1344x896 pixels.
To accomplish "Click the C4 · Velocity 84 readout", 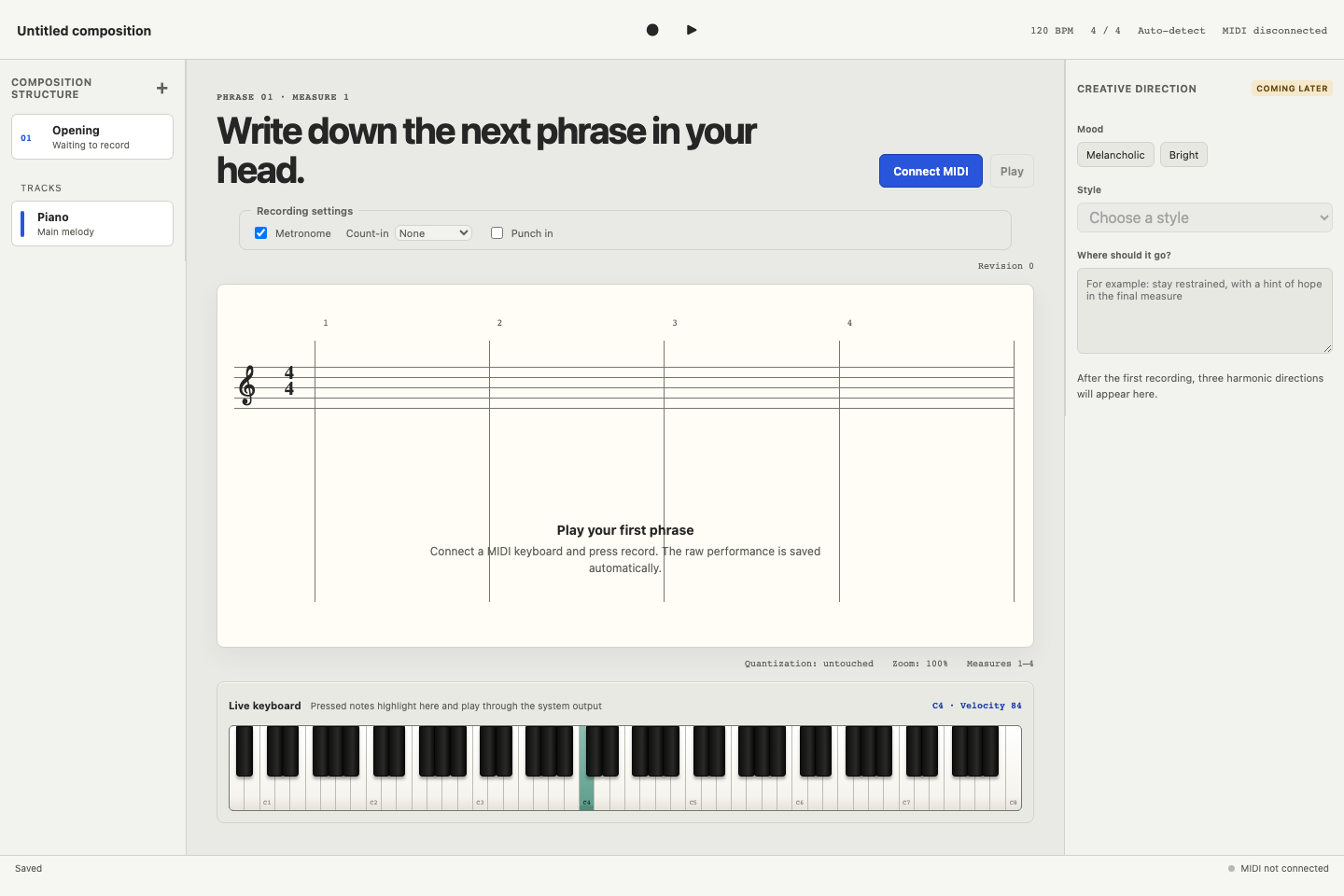I will click(977, 706).
